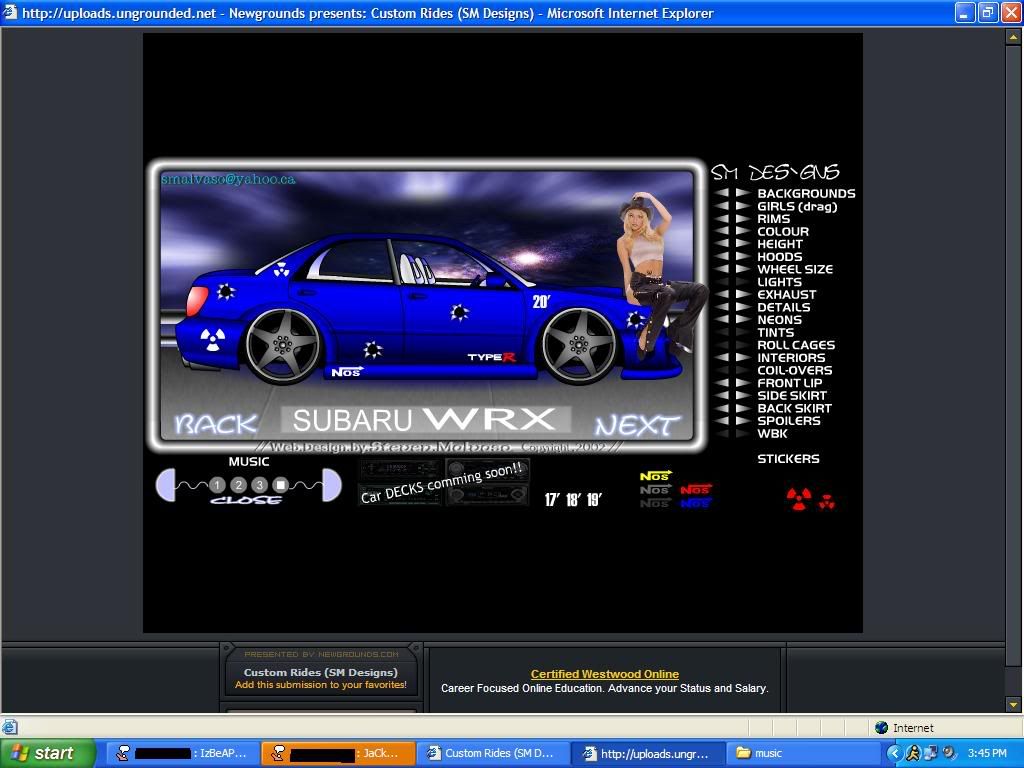Raise HEIGHT using right arrow
The height and width of the screenshot is (768, 1024).
pyautogui.click(x=743, y=244)
